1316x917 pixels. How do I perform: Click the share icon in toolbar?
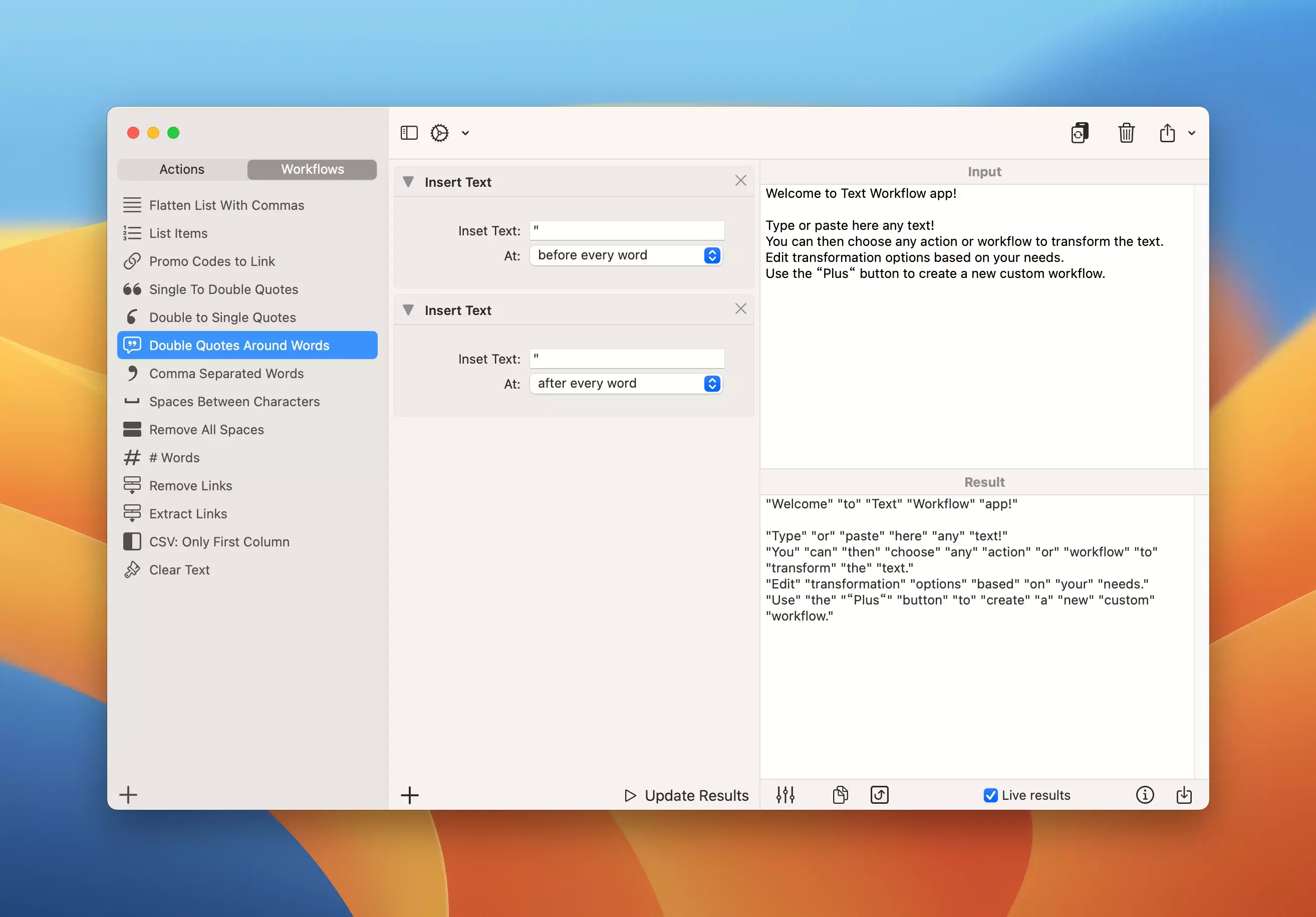[1167, 133]
